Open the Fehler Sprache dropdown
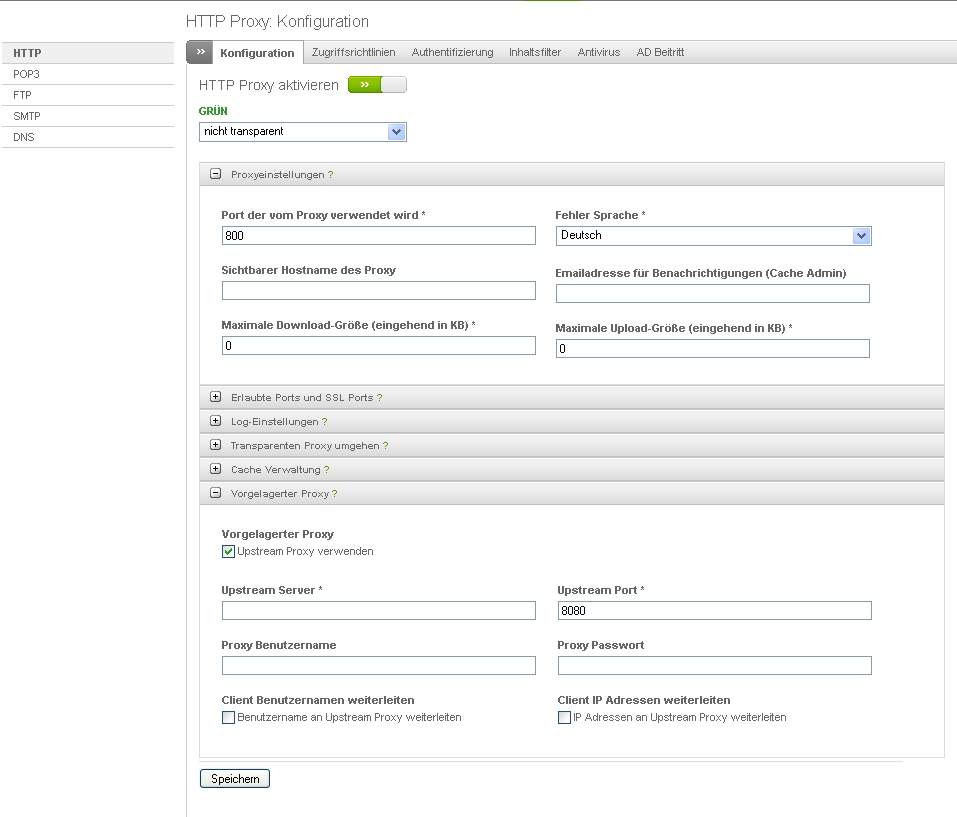The height and width of the screenshot is (817, 957). (713, 236)
